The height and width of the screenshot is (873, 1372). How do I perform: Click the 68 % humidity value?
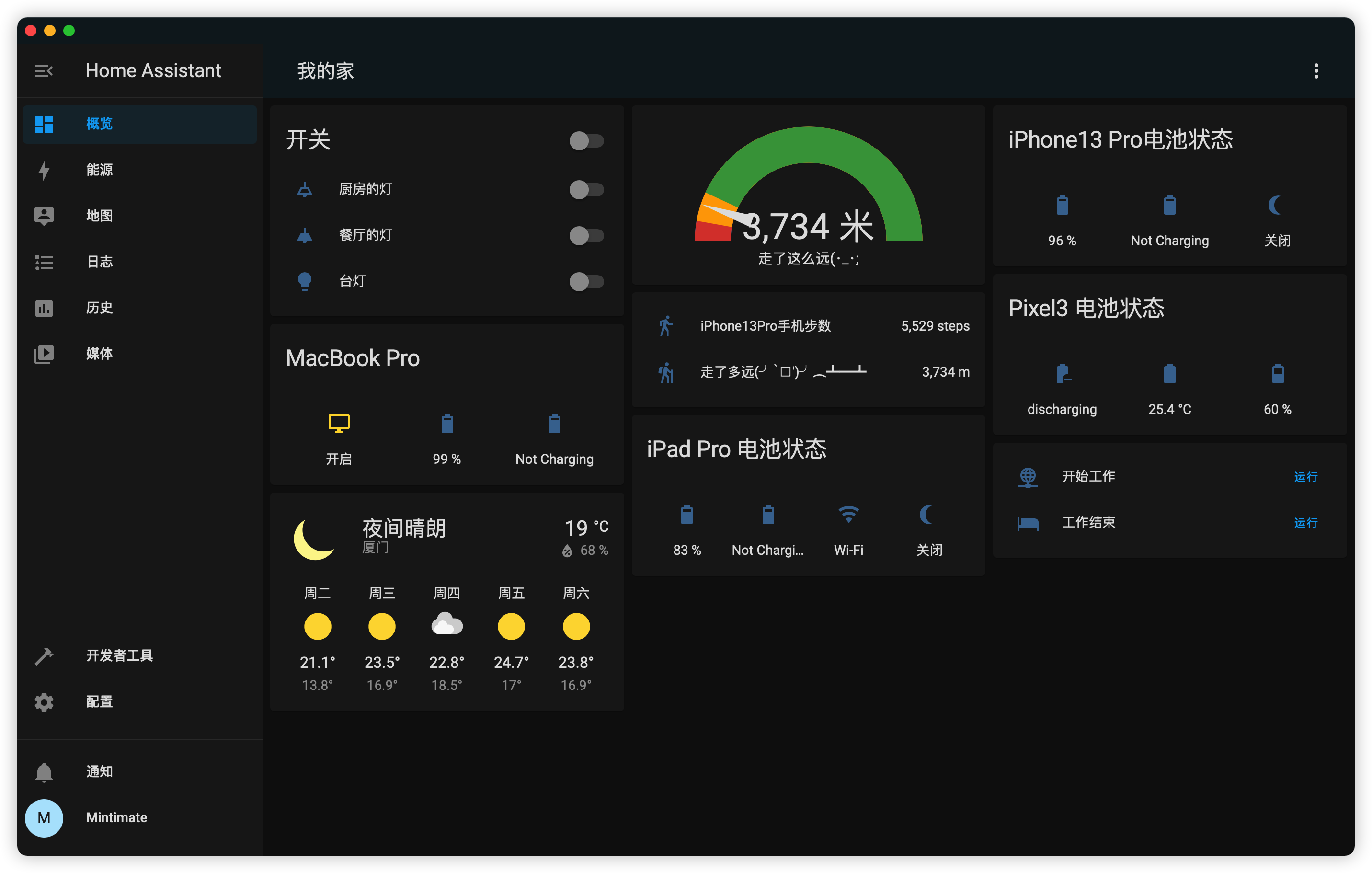coord(594,551)
